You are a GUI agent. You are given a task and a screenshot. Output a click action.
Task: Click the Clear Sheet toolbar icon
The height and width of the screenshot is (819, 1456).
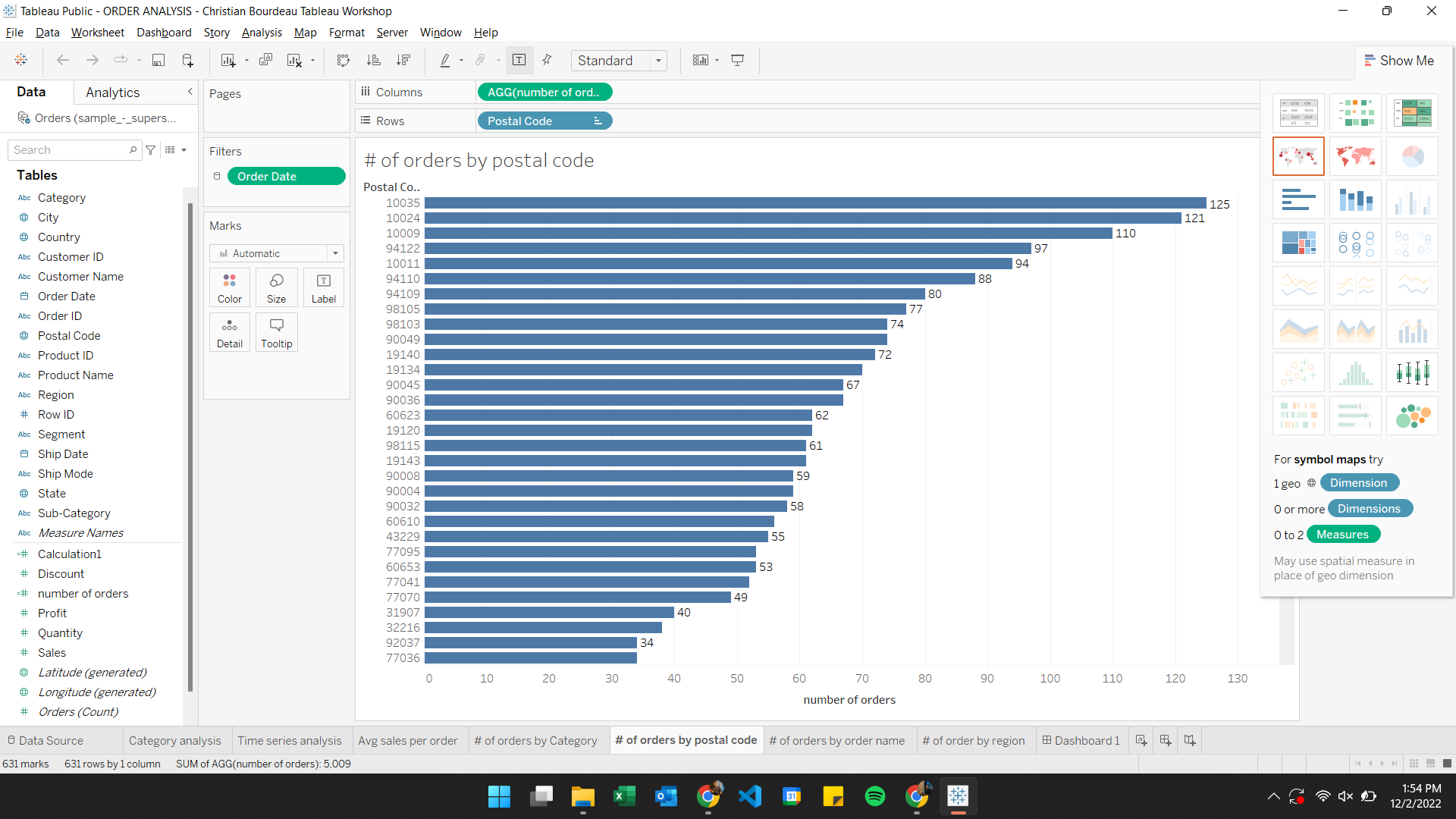pos(294,60)
